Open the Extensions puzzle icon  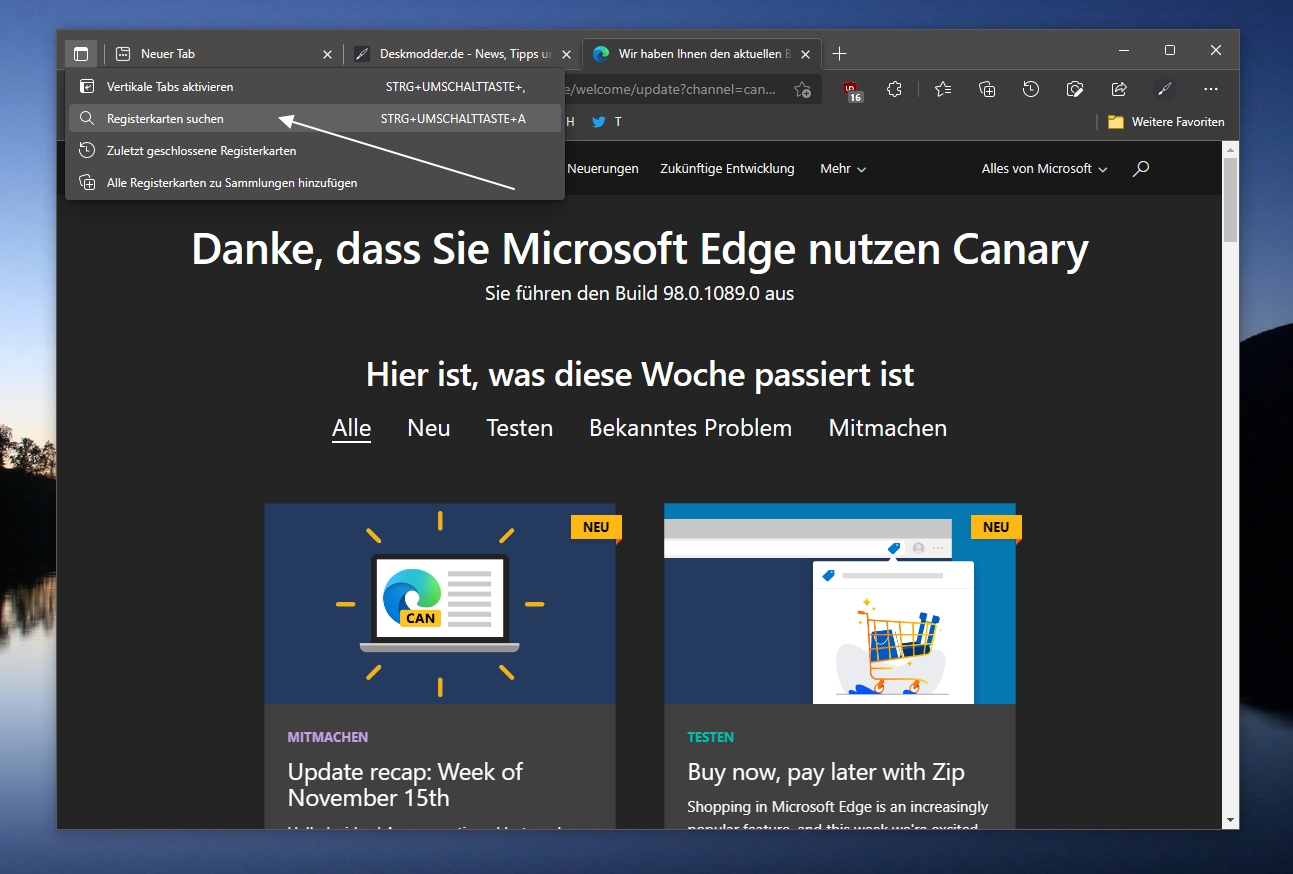click(895, 89)
